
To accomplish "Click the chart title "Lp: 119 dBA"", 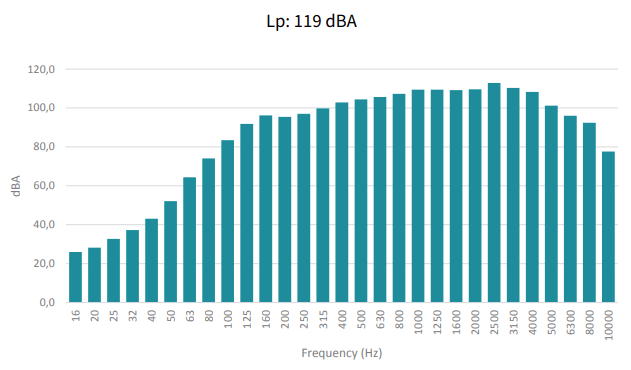I will (311, 21).
